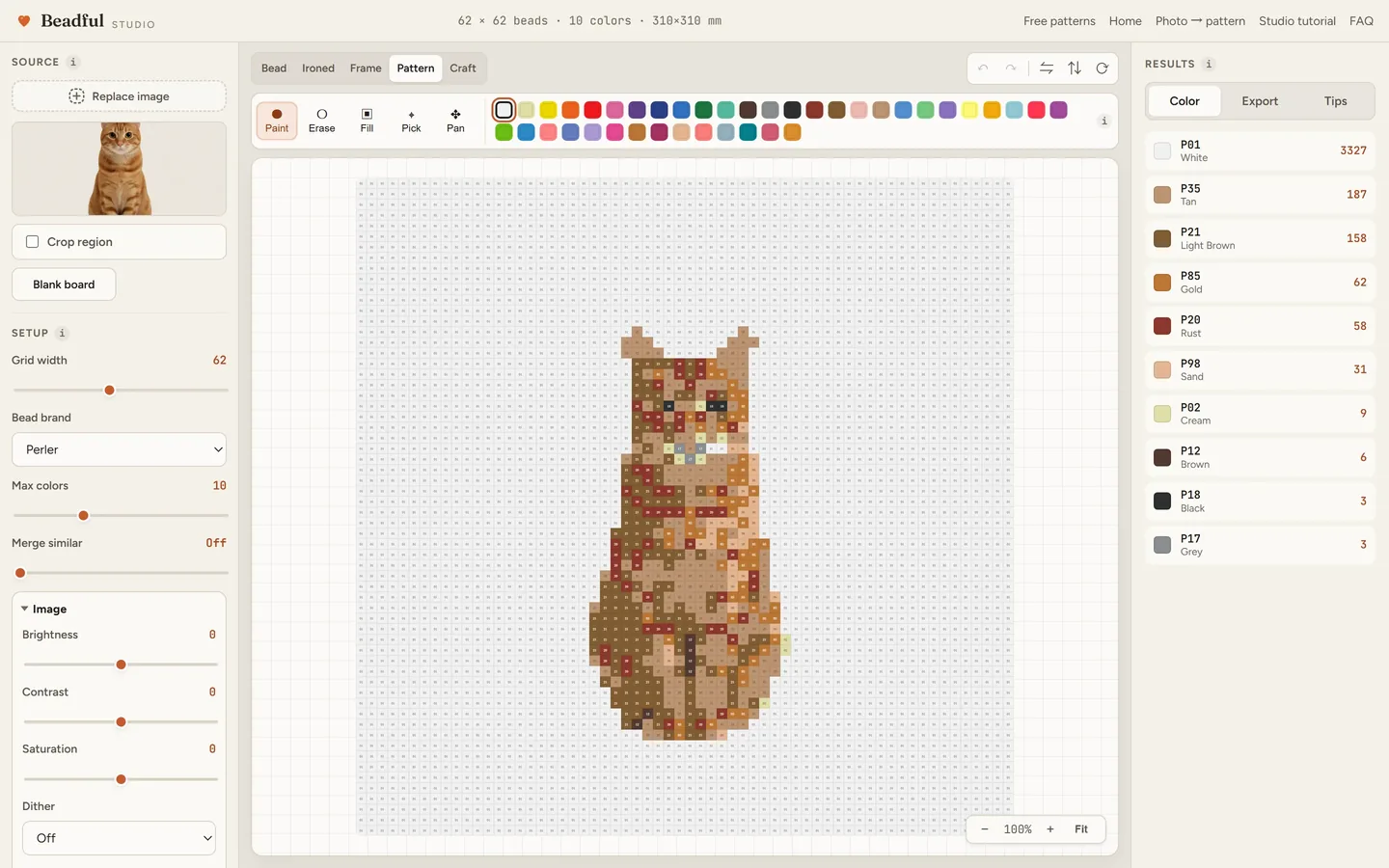Screen dimensions: 1389x868
Task: Click the Replace image button
Action: click(120, 96)
